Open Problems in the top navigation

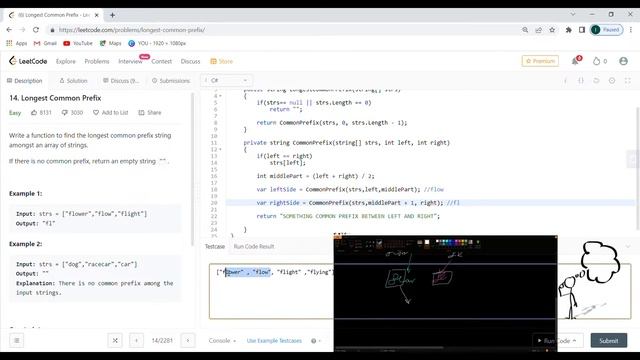pos(97,61)
